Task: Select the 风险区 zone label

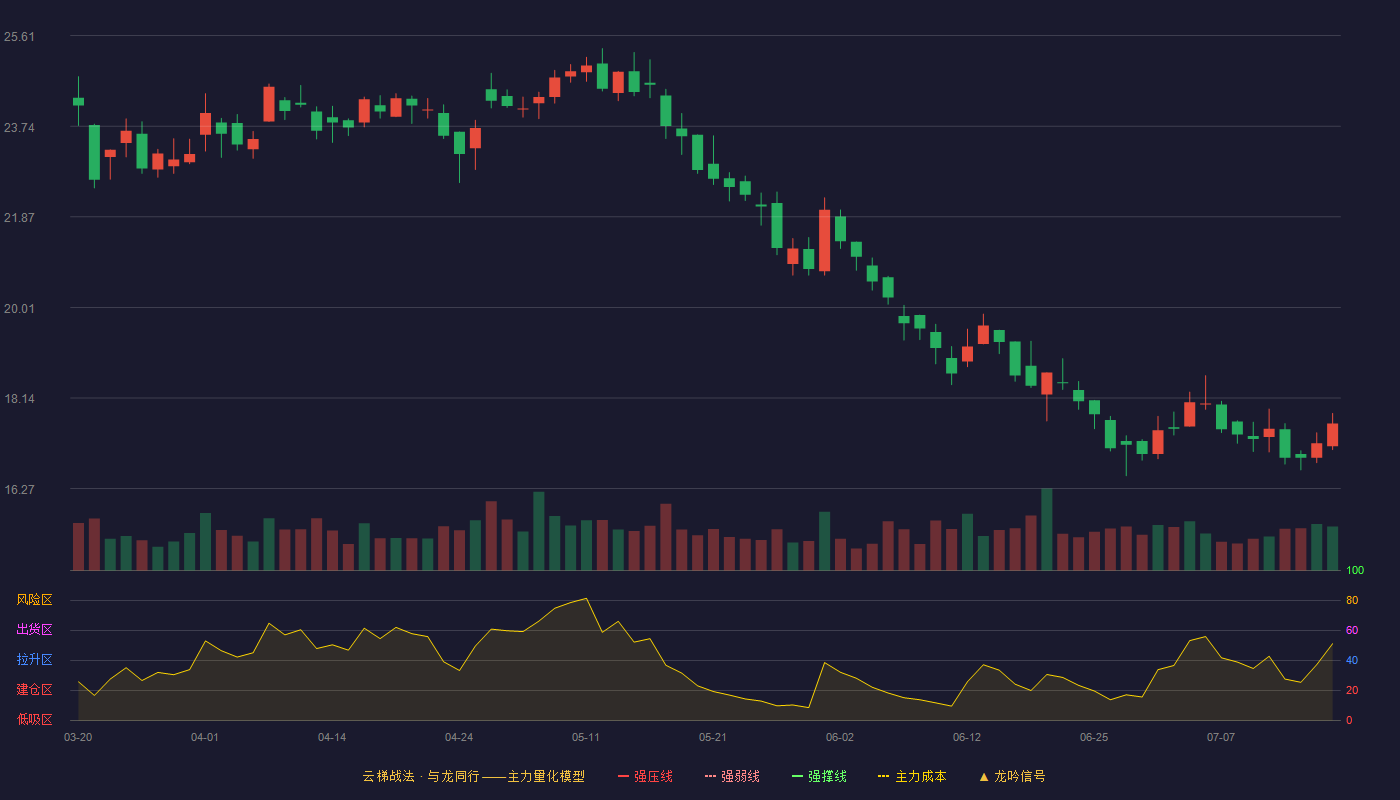Action: [x=34, y=600]
